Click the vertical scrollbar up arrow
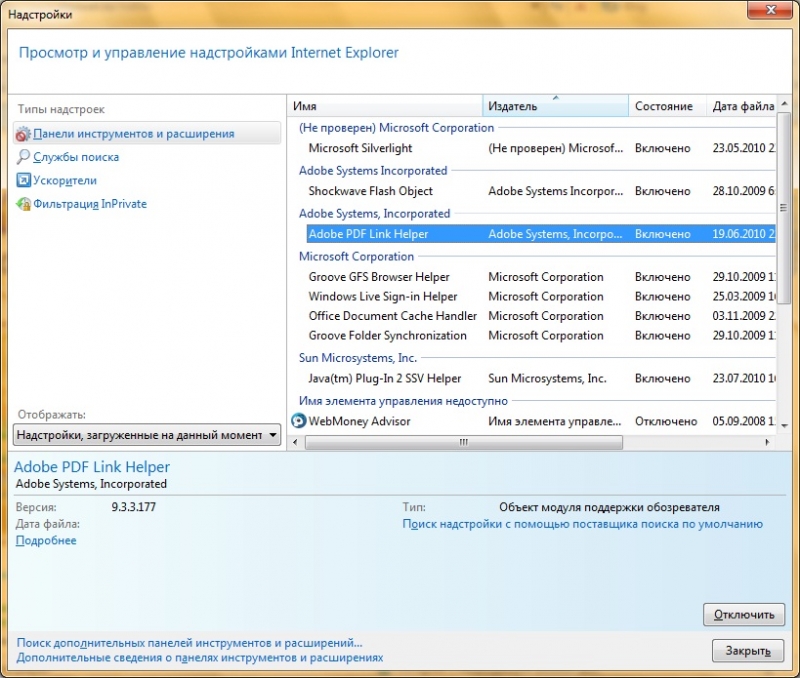Screen dimensions: 800x678 click(x=784, y=104)
